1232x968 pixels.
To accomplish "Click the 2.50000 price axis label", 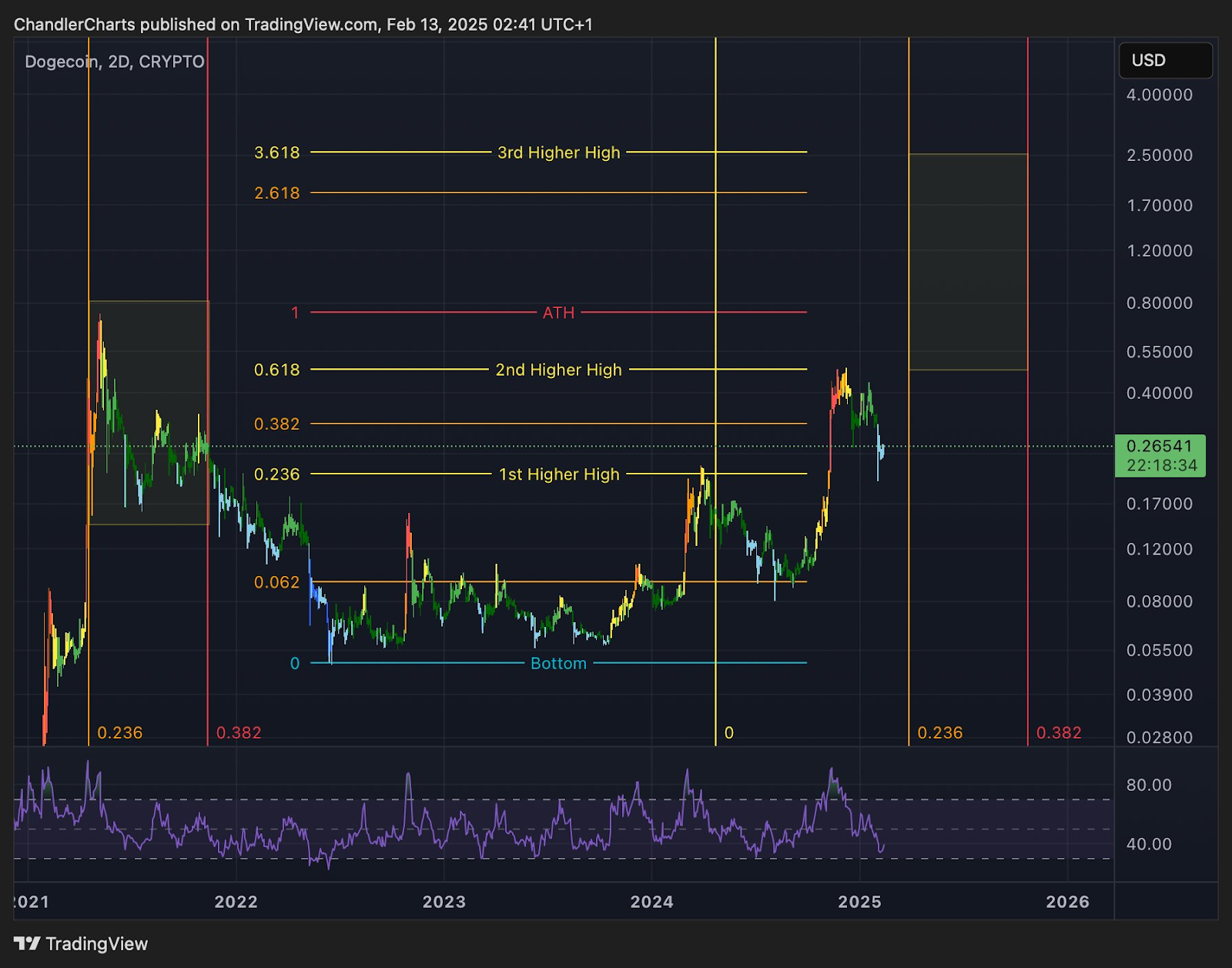I will [x=1160, y=155].
